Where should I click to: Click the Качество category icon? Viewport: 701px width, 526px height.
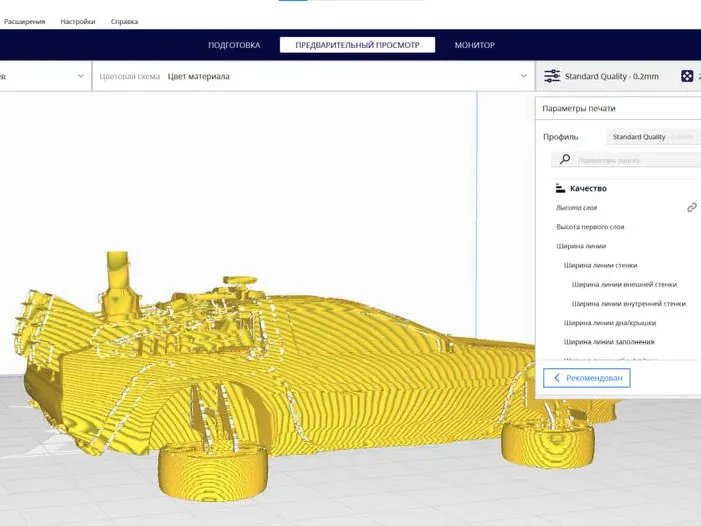coord(560,188)
